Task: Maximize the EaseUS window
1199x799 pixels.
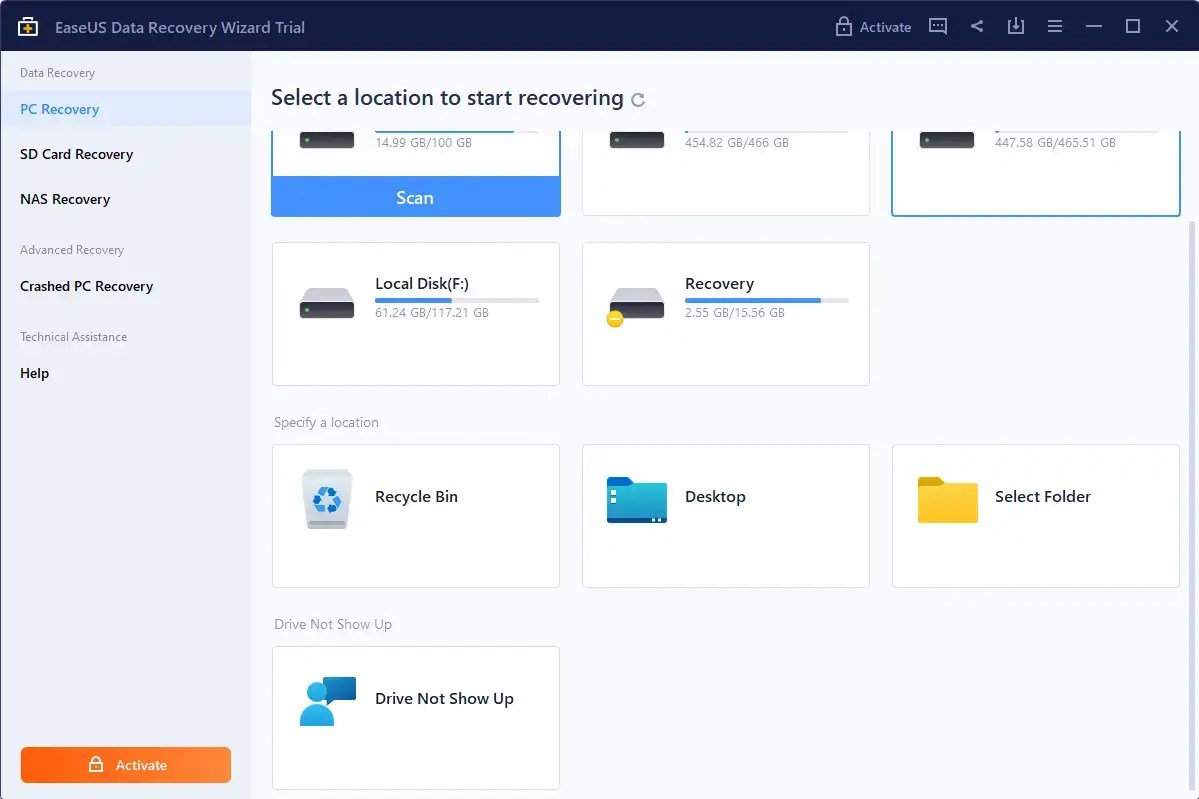Action: point(1132,26)
